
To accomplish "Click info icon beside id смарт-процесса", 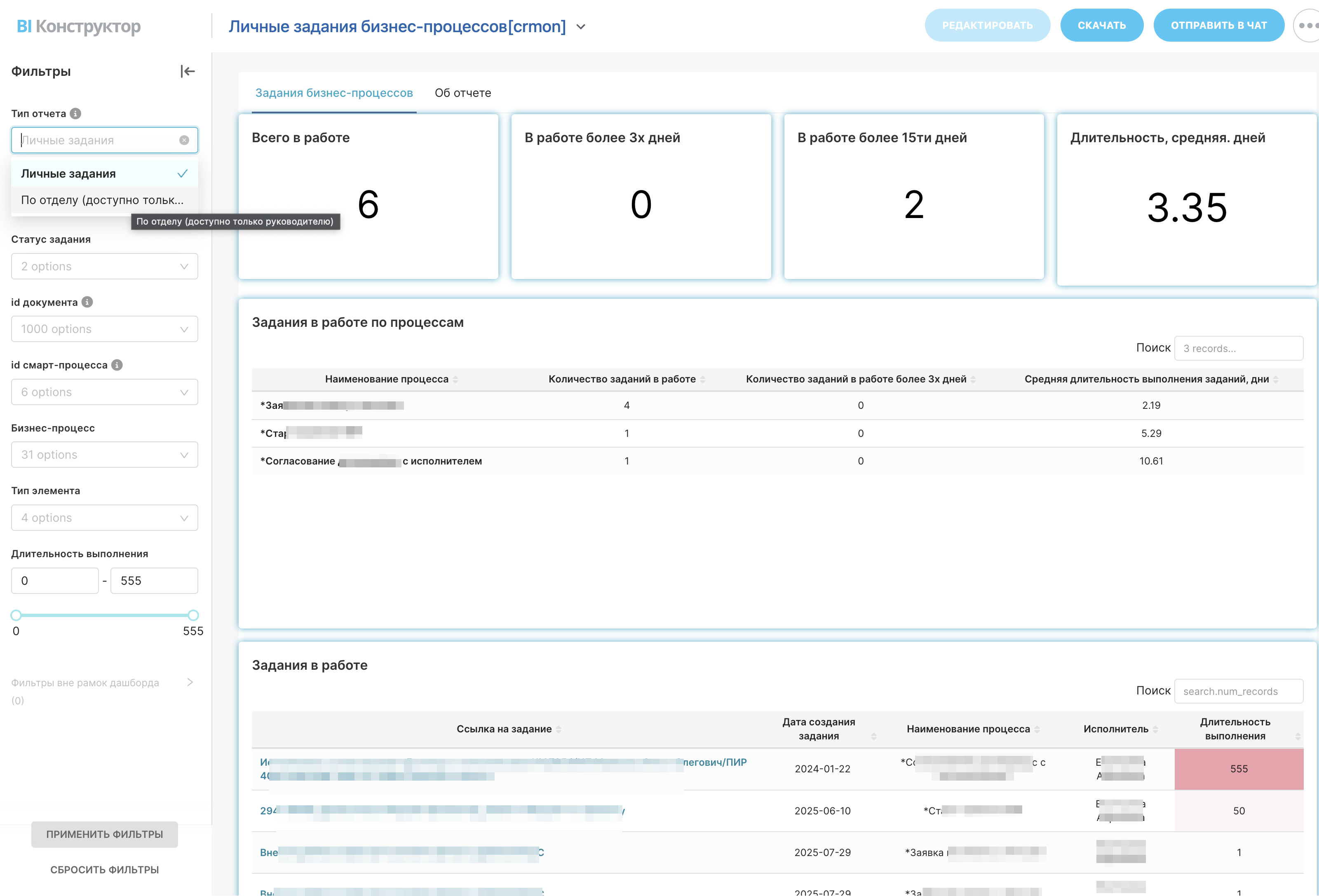I will click(117, 365).
